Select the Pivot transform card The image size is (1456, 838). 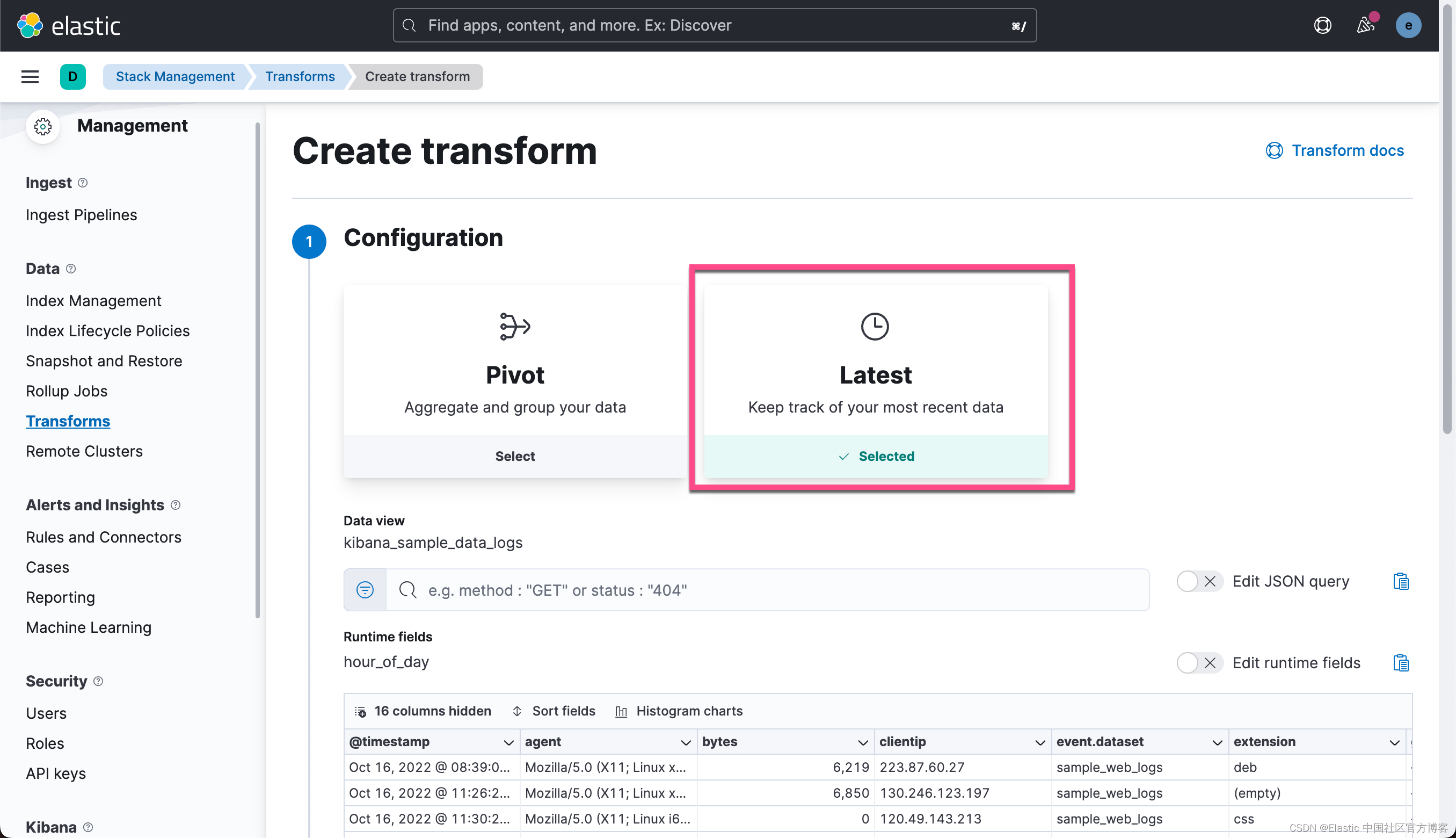click(x=515, y=456)
